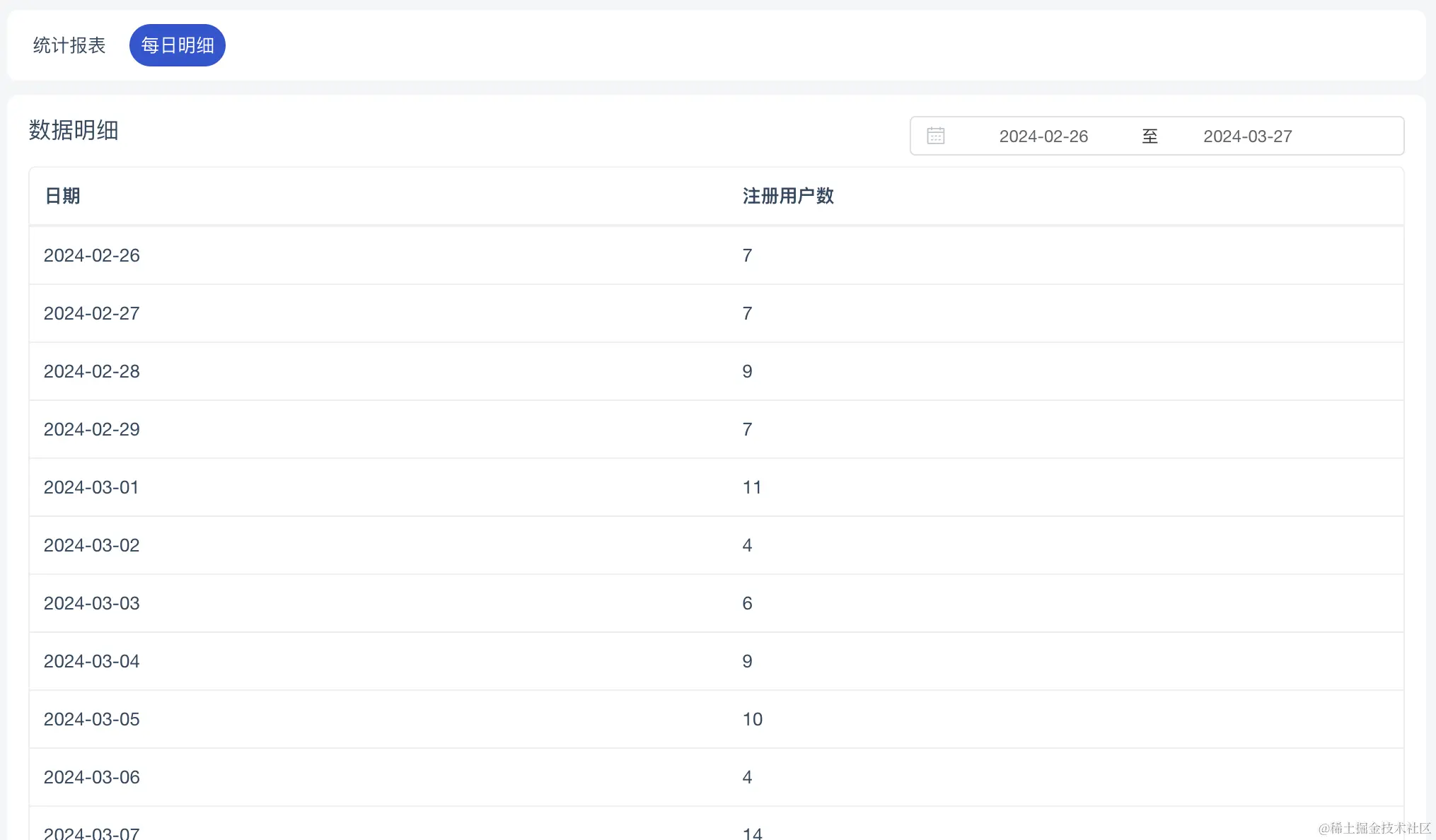This screenshot has width=1436, height=840.
Task: Select the 2024-03-02 date cell
Action: click(x=92, y=545)
